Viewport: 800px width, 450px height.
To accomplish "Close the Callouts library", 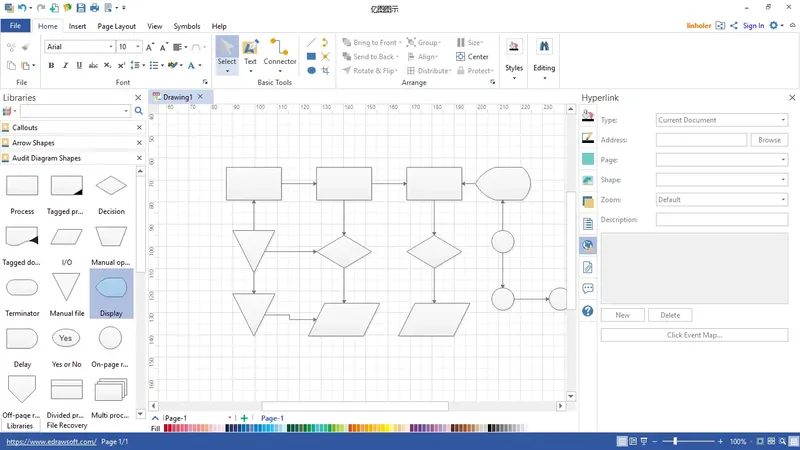I will tap(139, 128).
